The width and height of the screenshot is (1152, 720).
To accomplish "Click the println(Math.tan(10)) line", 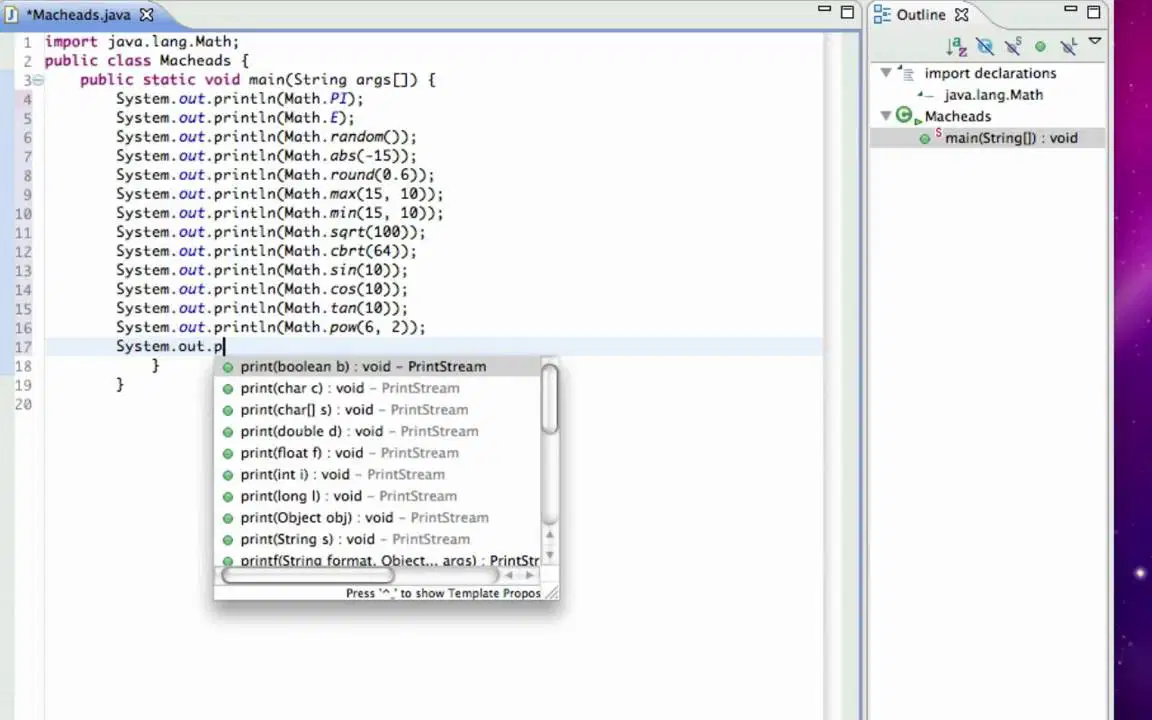I will [x=262, y=309].
